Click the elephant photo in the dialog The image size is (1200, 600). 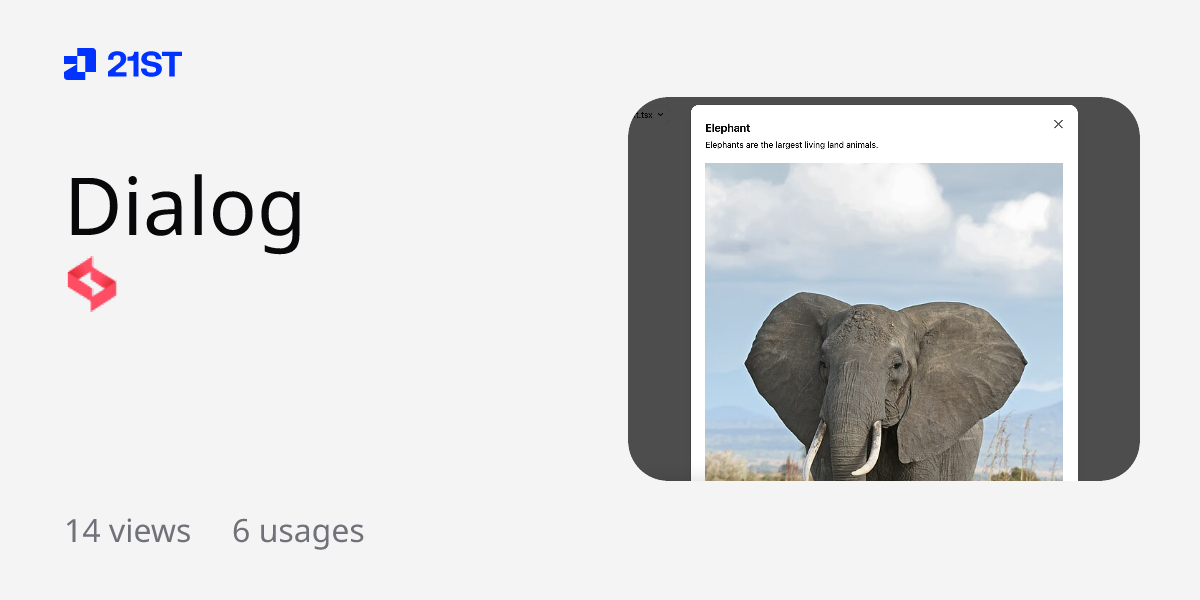(x=884, y=322)
